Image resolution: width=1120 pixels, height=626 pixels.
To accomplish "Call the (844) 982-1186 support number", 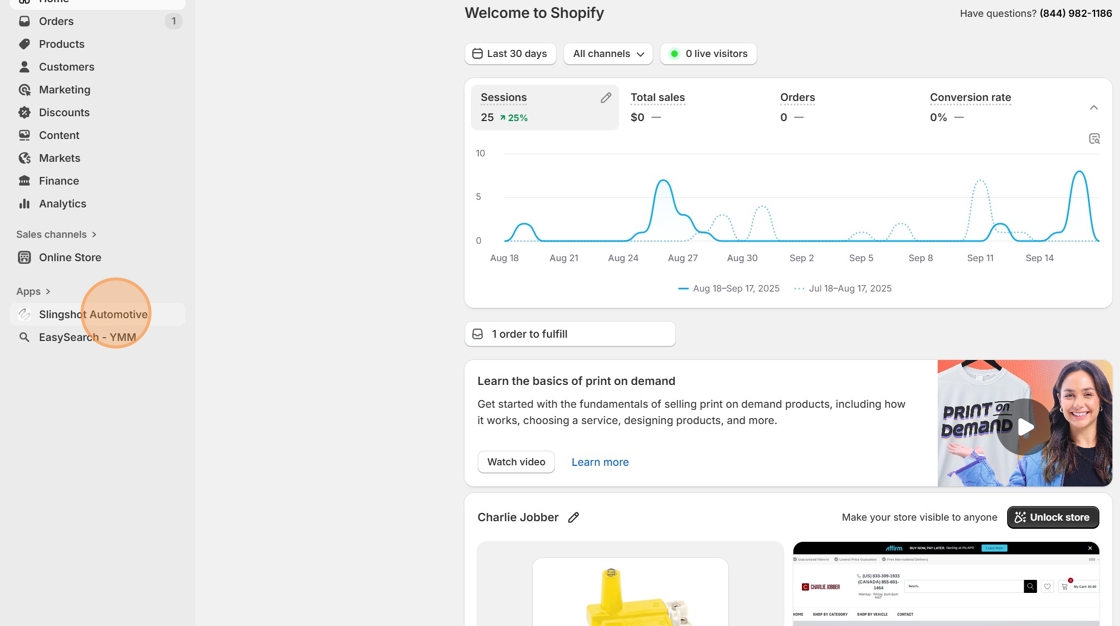I will tap(1076, 14).
